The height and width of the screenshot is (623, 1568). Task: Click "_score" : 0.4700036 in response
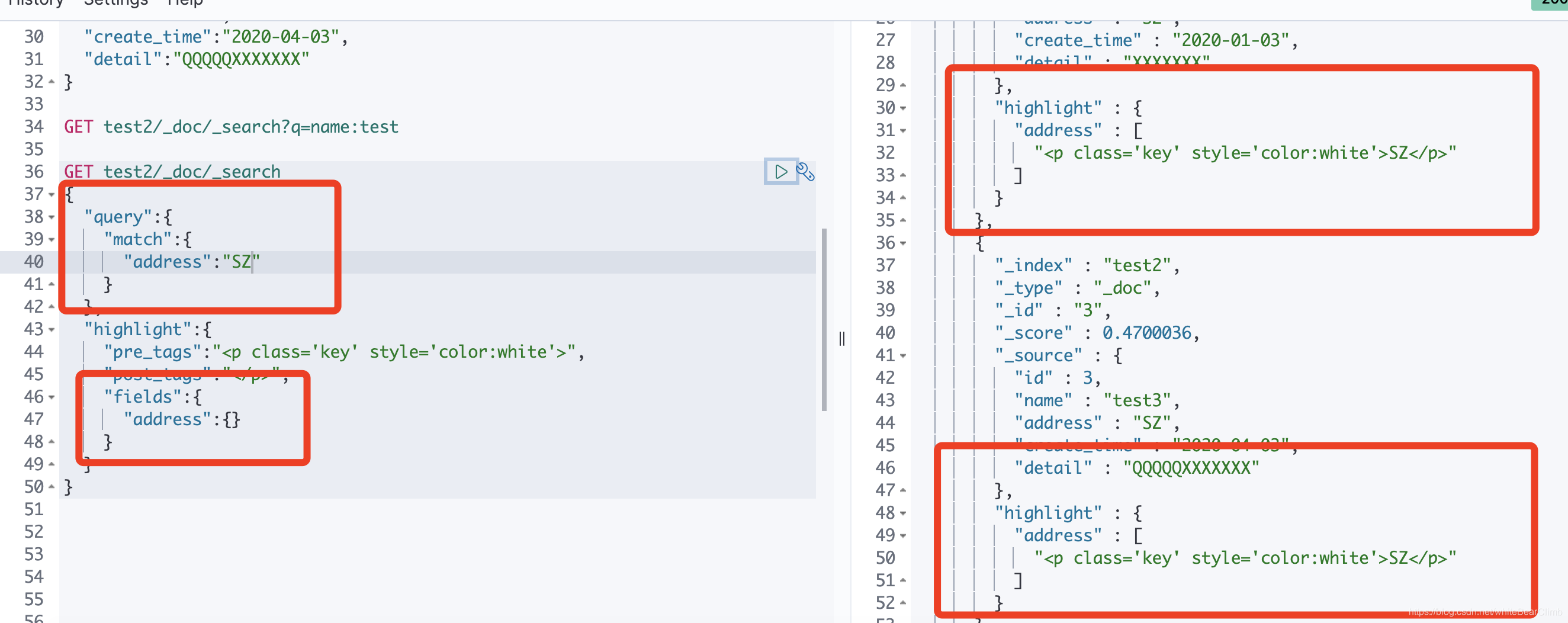(1097, 333)
